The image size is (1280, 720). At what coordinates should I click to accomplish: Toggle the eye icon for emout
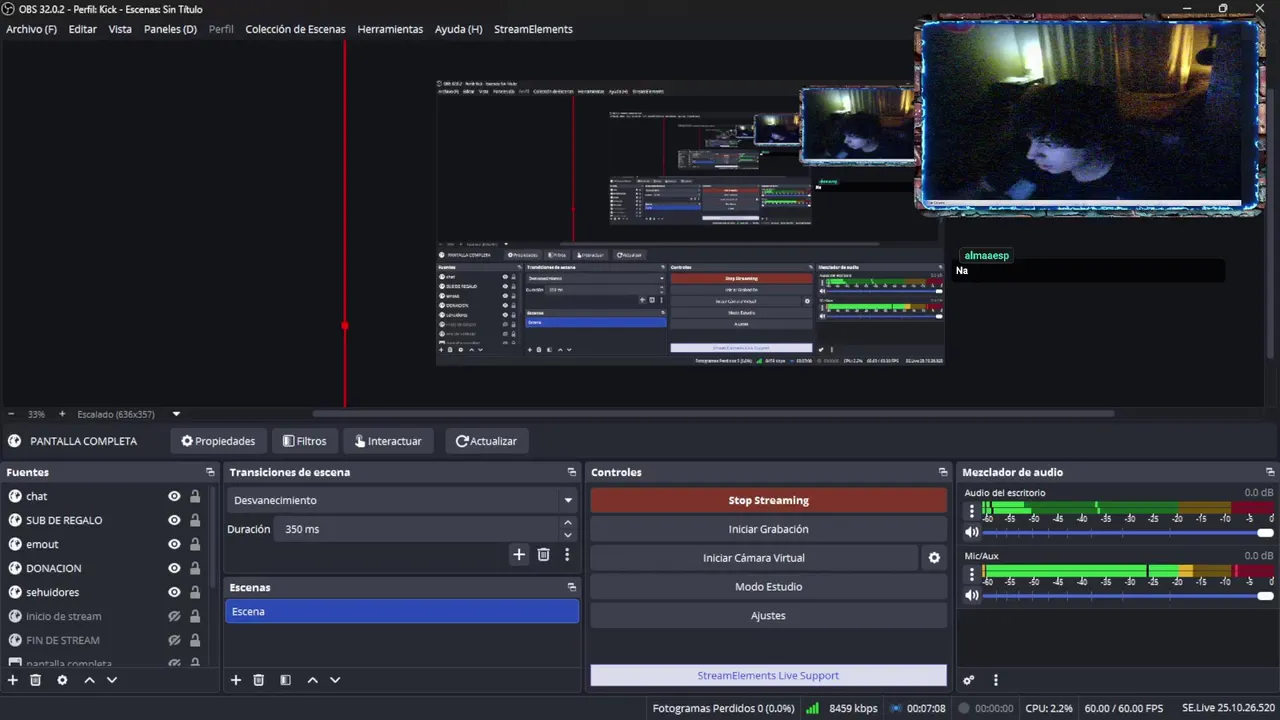point(174,544)
